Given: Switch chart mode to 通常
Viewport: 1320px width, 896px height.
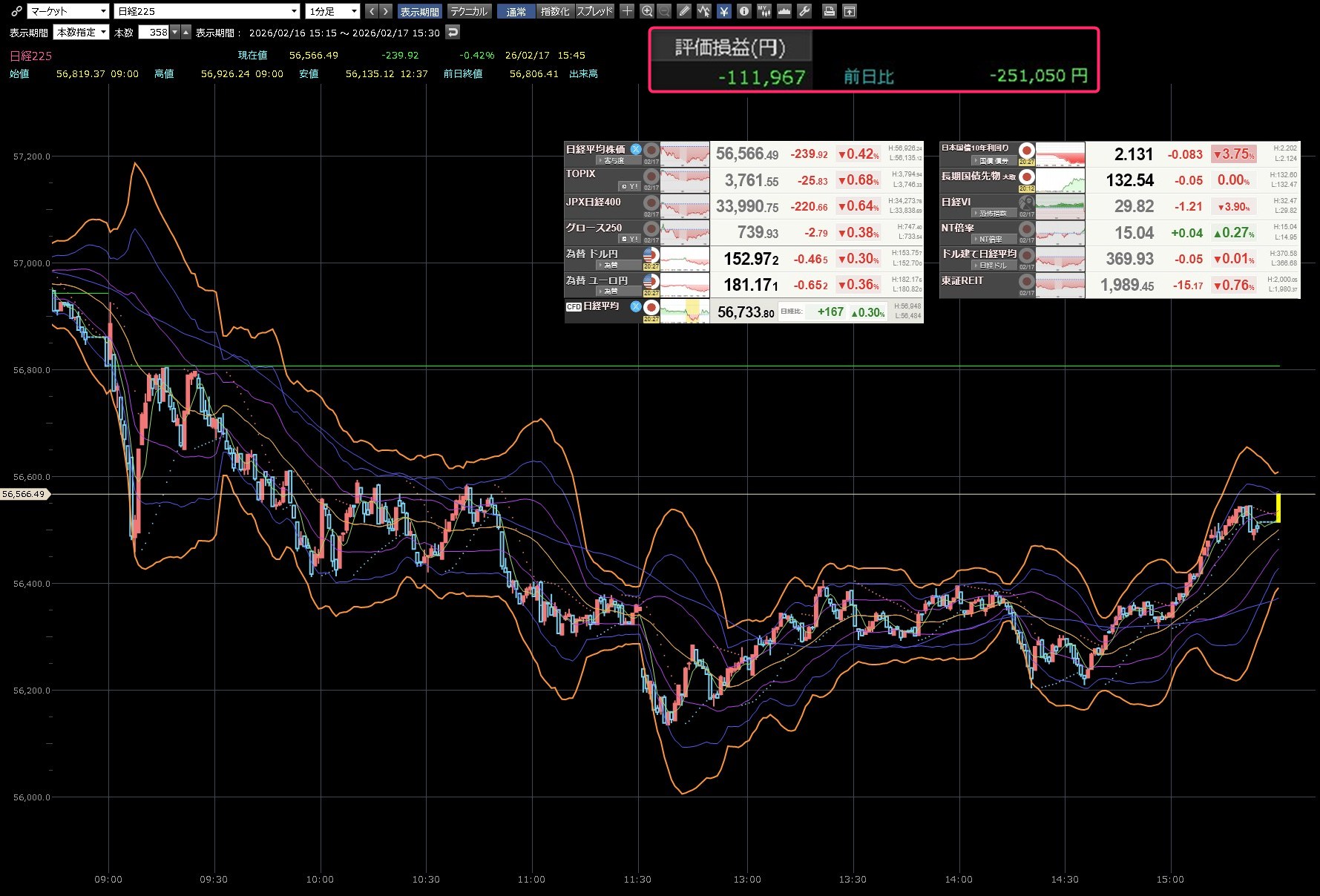Looking at the screenshot, I should coord(516,11).
